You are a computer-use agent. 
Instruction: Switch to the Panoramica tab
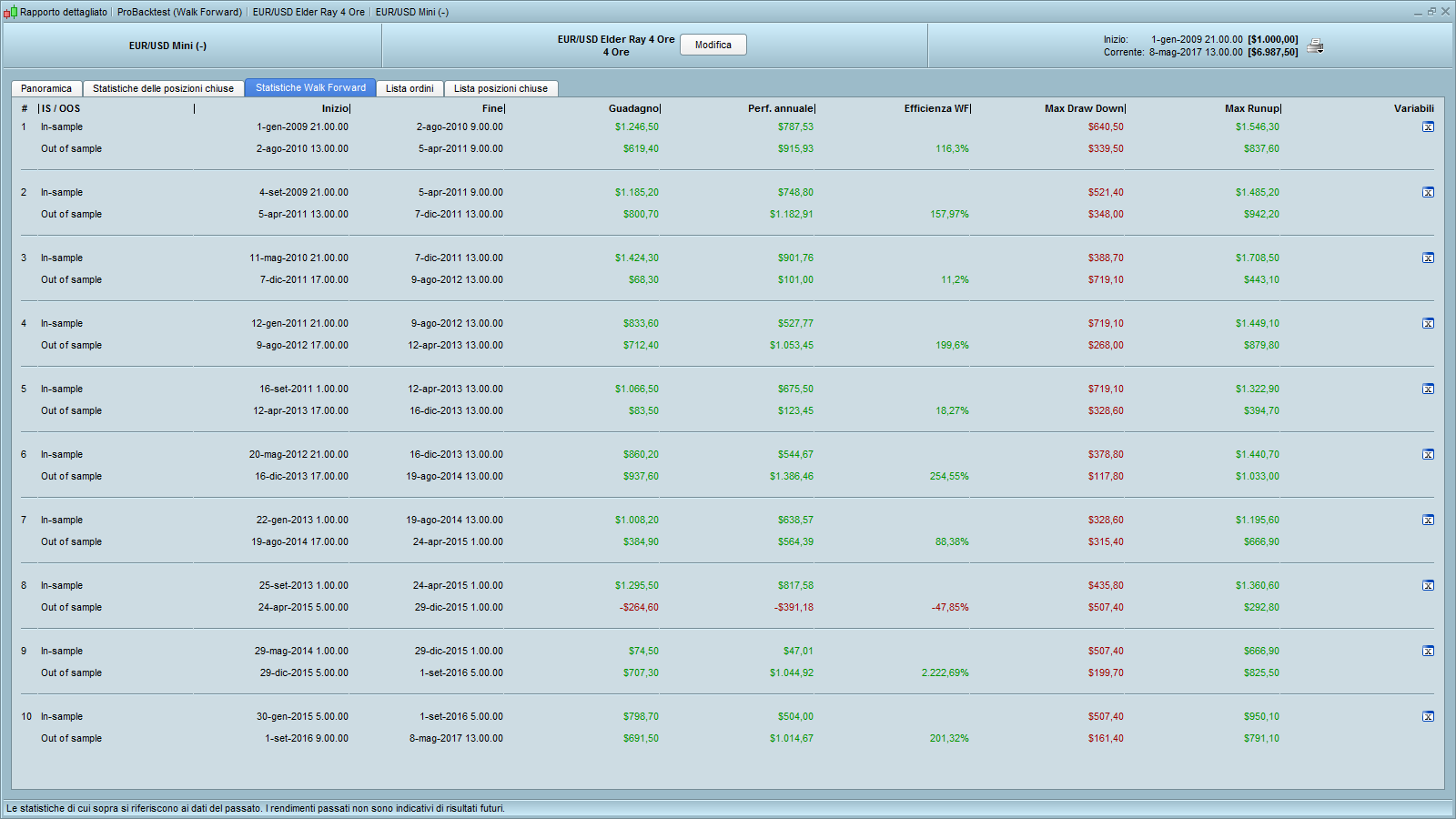[46, 89]
